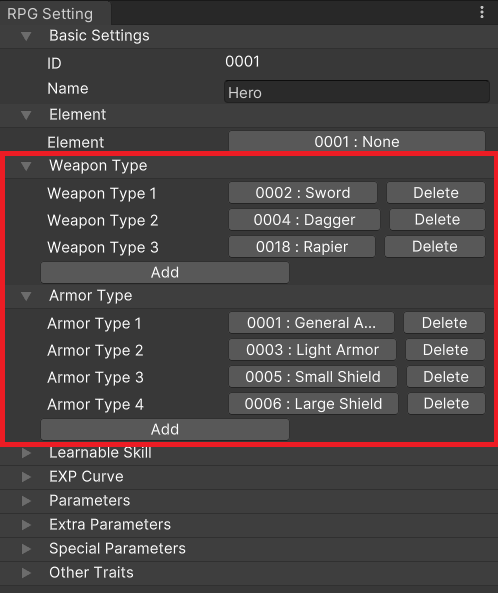The image size is (498, 593).
Task: Collapse the Weapon Type section
Action: (26, 166)
